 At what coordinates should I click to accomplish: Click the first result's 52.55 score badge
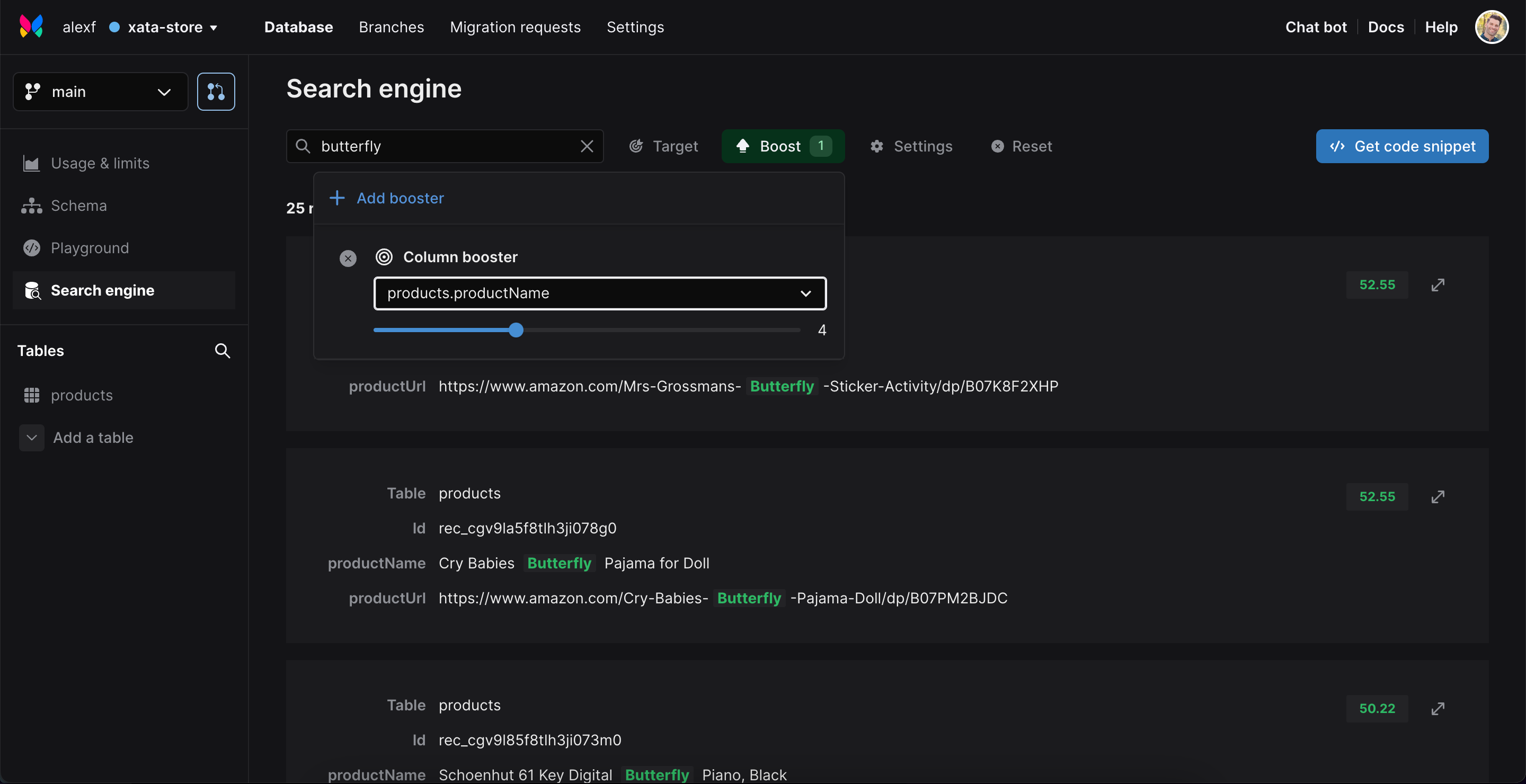pyautogui.click(x=1377, y=285)
